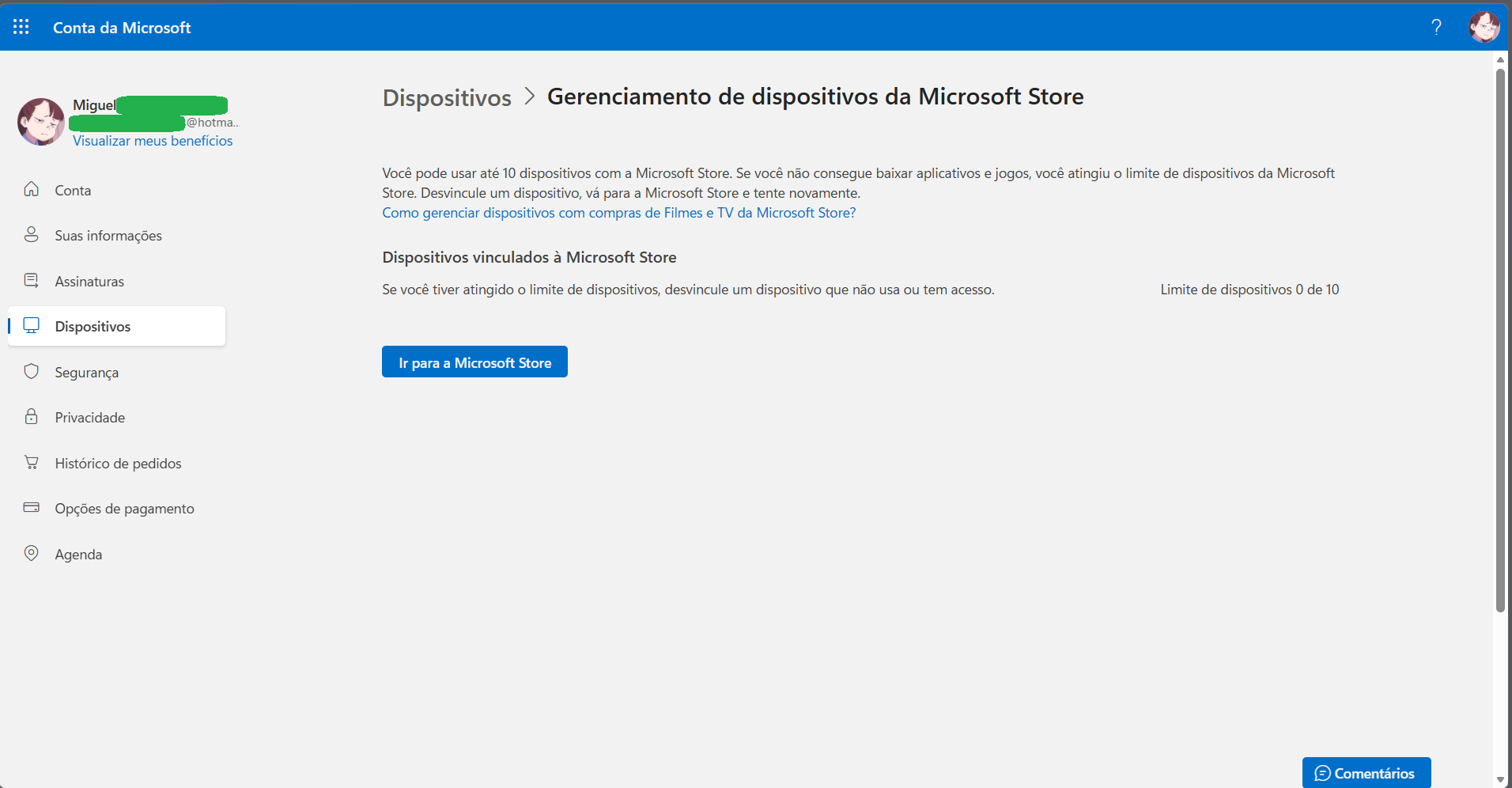Click the Suas informações person icon
1512x788 pixels.
[32, 235]
